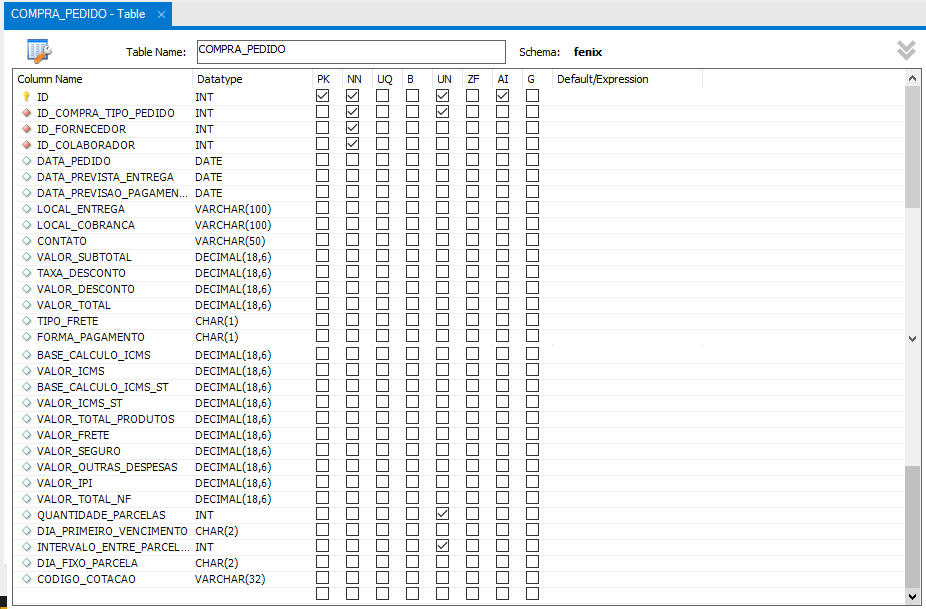Click the Default/Expression column header
Image resolution: width=926 pixels, height=609 pixels.
click(x=602, y=79)
